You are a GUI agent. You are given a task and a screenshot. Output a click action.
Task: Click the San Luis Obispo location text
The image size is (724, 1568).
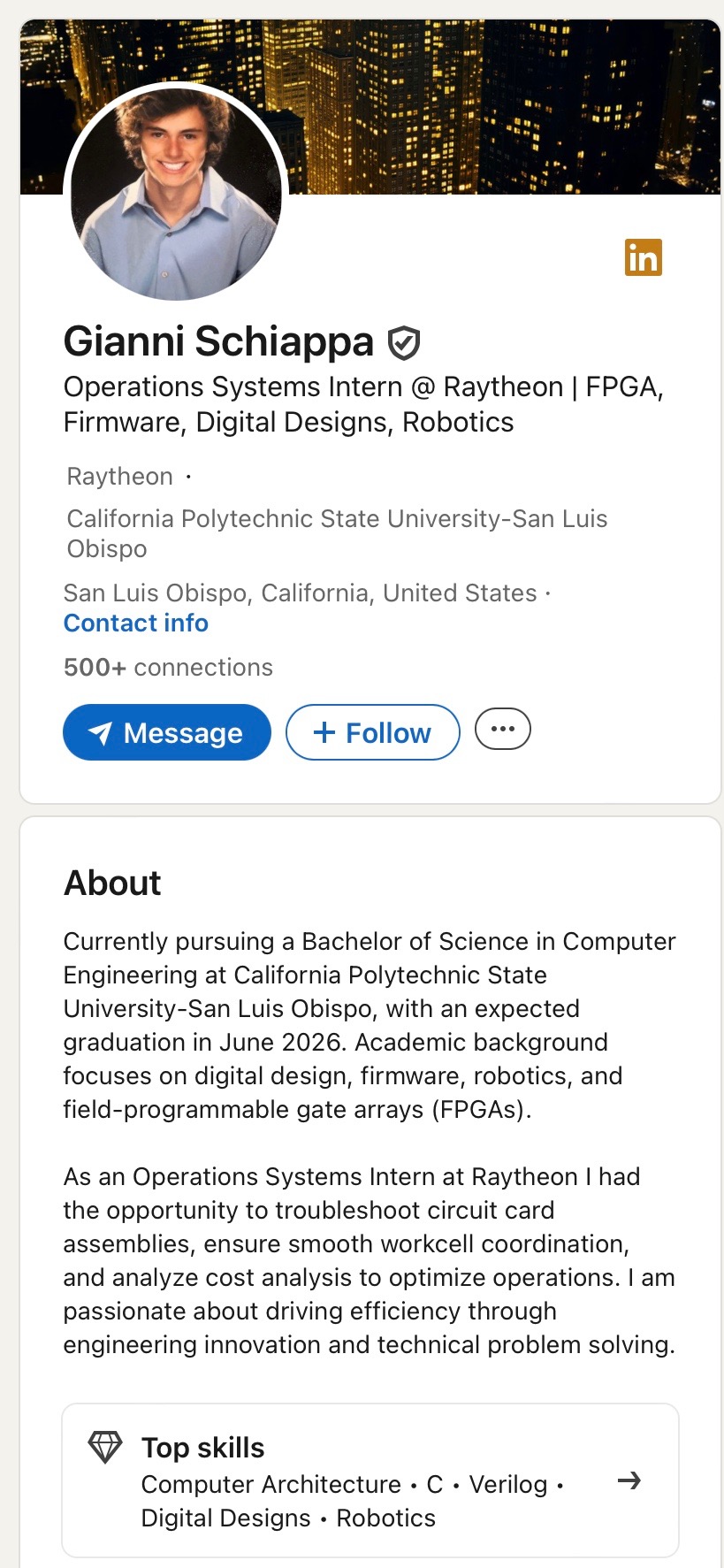[x=300, y=593]
